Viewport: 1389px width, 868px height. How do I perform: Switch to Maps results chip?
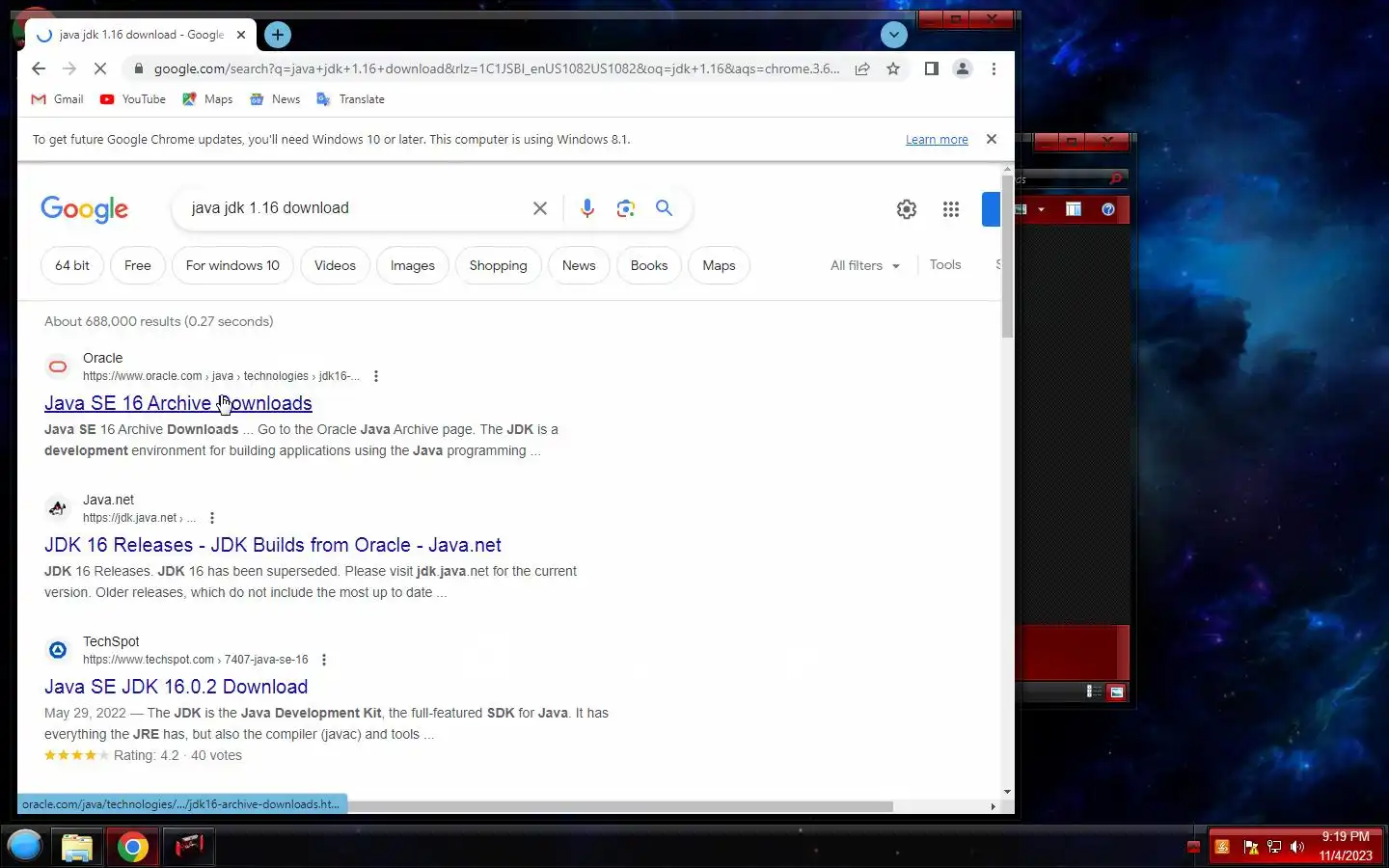tap(719, 265)
